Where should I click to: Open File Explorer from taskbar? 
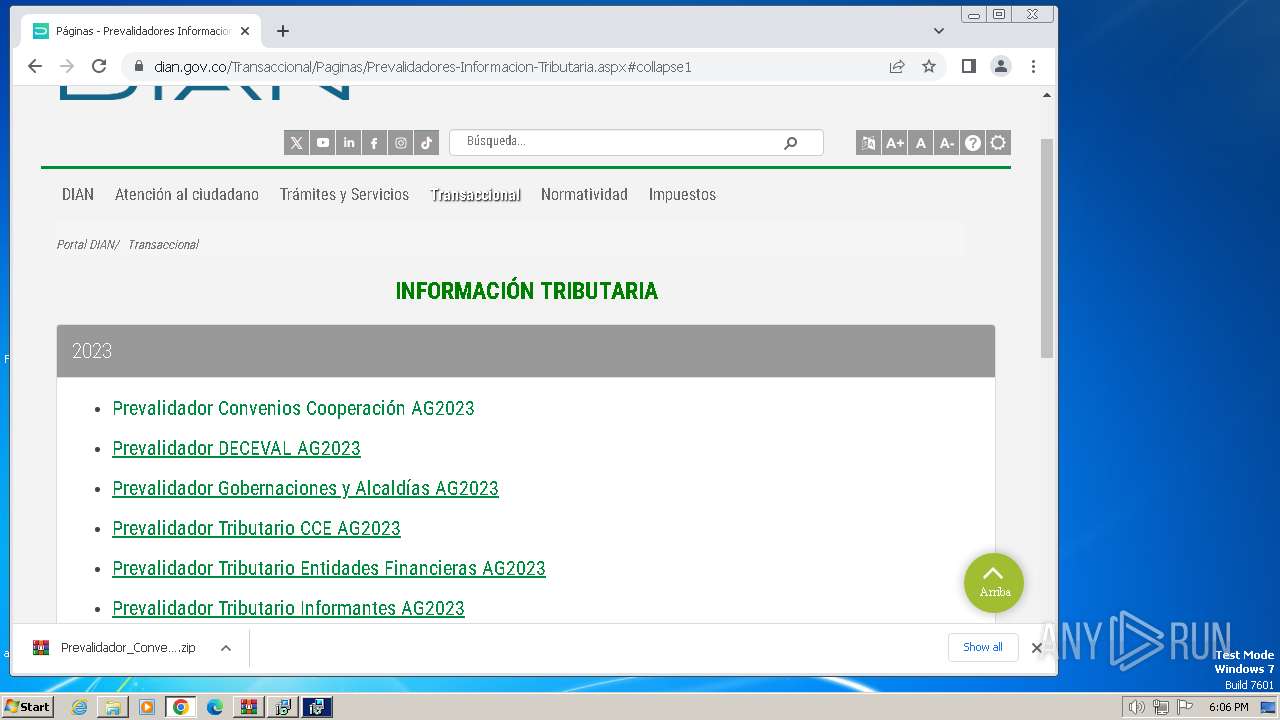pos(113,707)
